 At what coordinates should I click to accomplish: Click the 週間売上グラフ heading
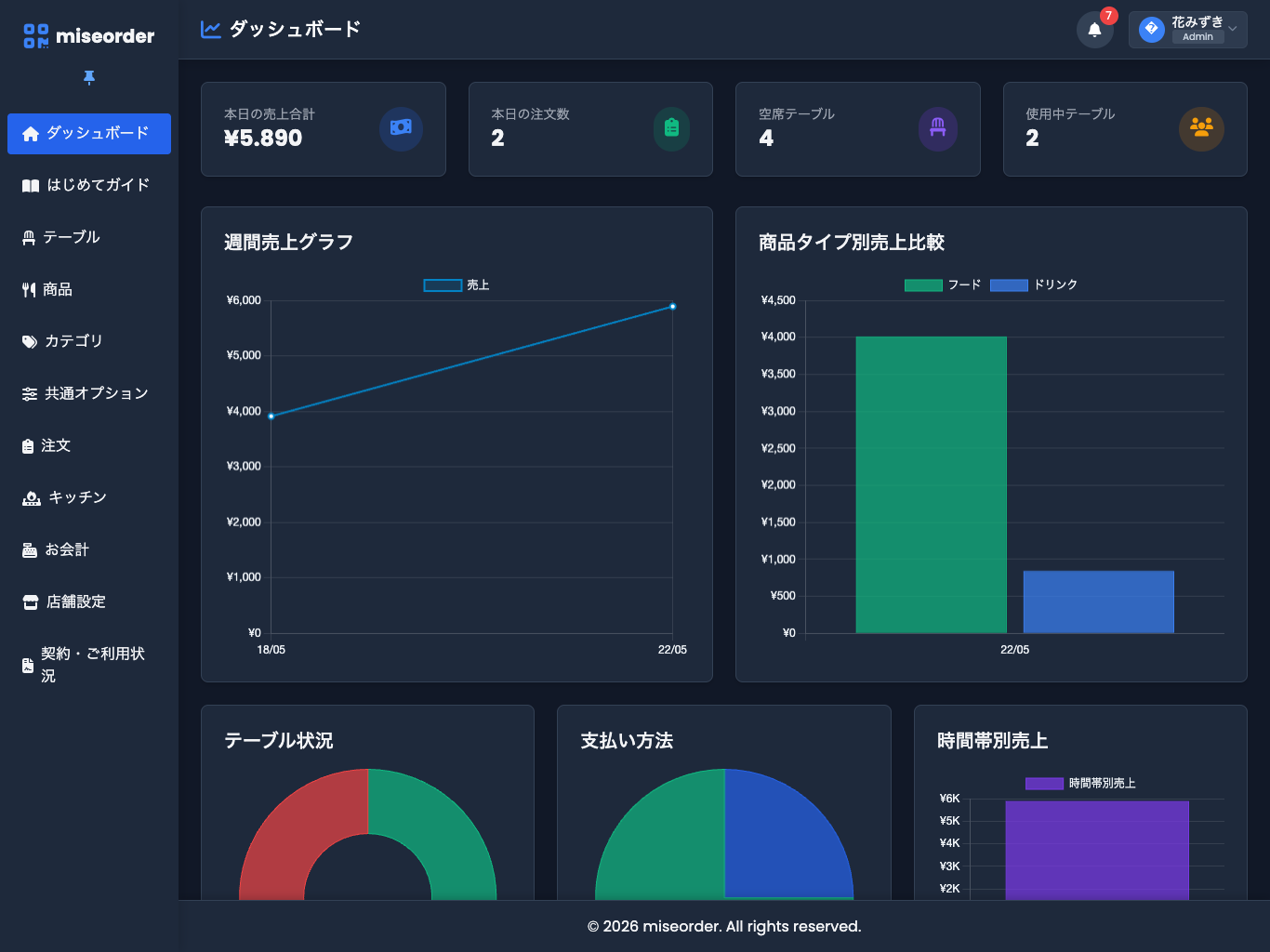point(288,243)
